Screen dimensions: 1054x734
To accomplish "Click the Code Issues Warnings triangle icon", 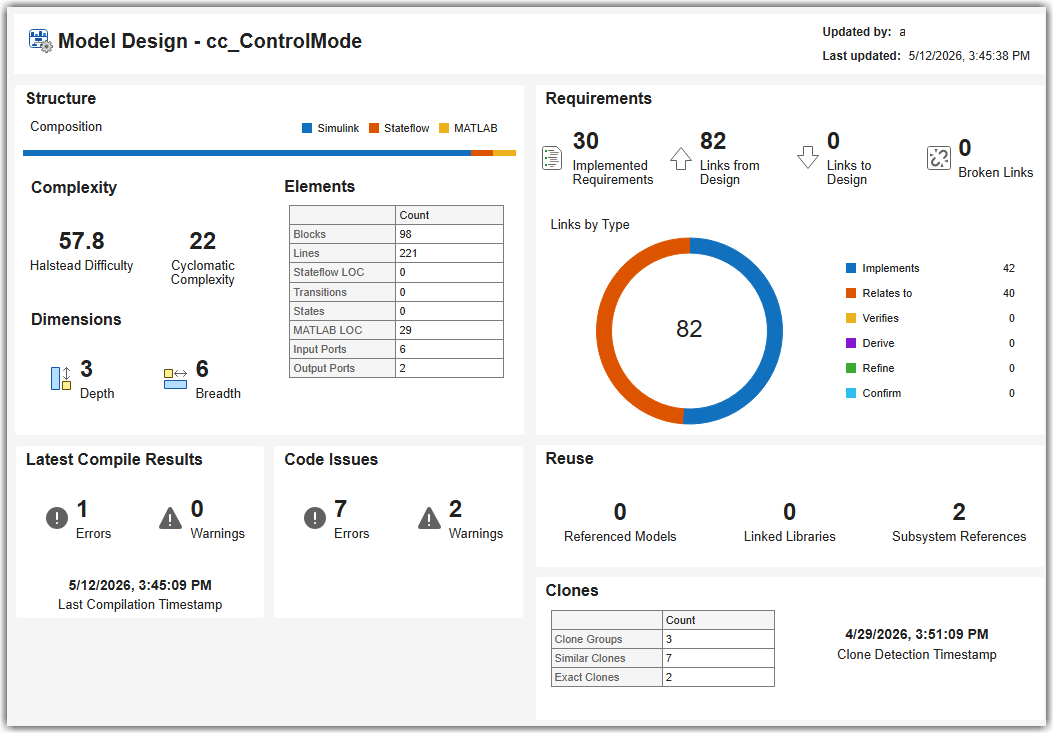I will pos(429,518).
